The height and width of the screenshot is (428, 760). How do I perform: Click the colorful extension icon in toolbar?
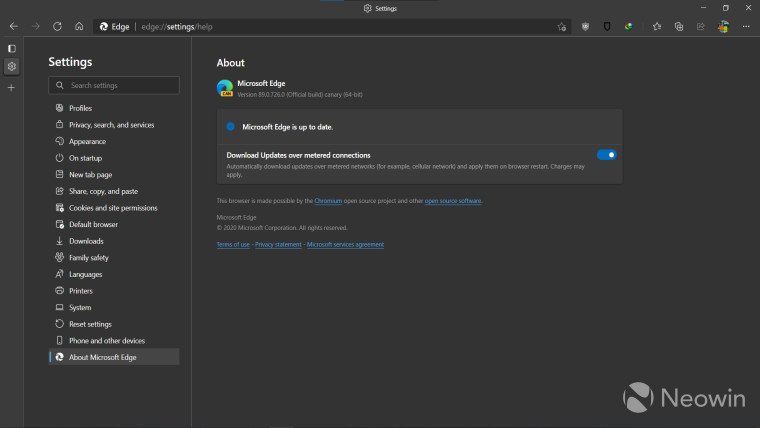[x=629, y=27]
